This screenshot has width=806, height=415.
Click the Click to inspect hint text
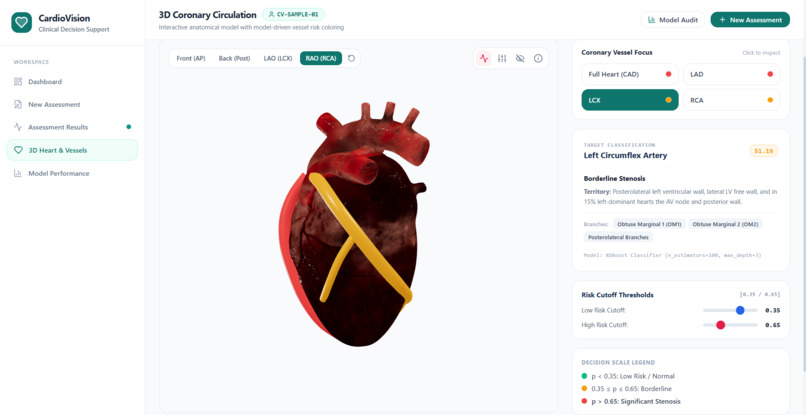tap(761, 53)
